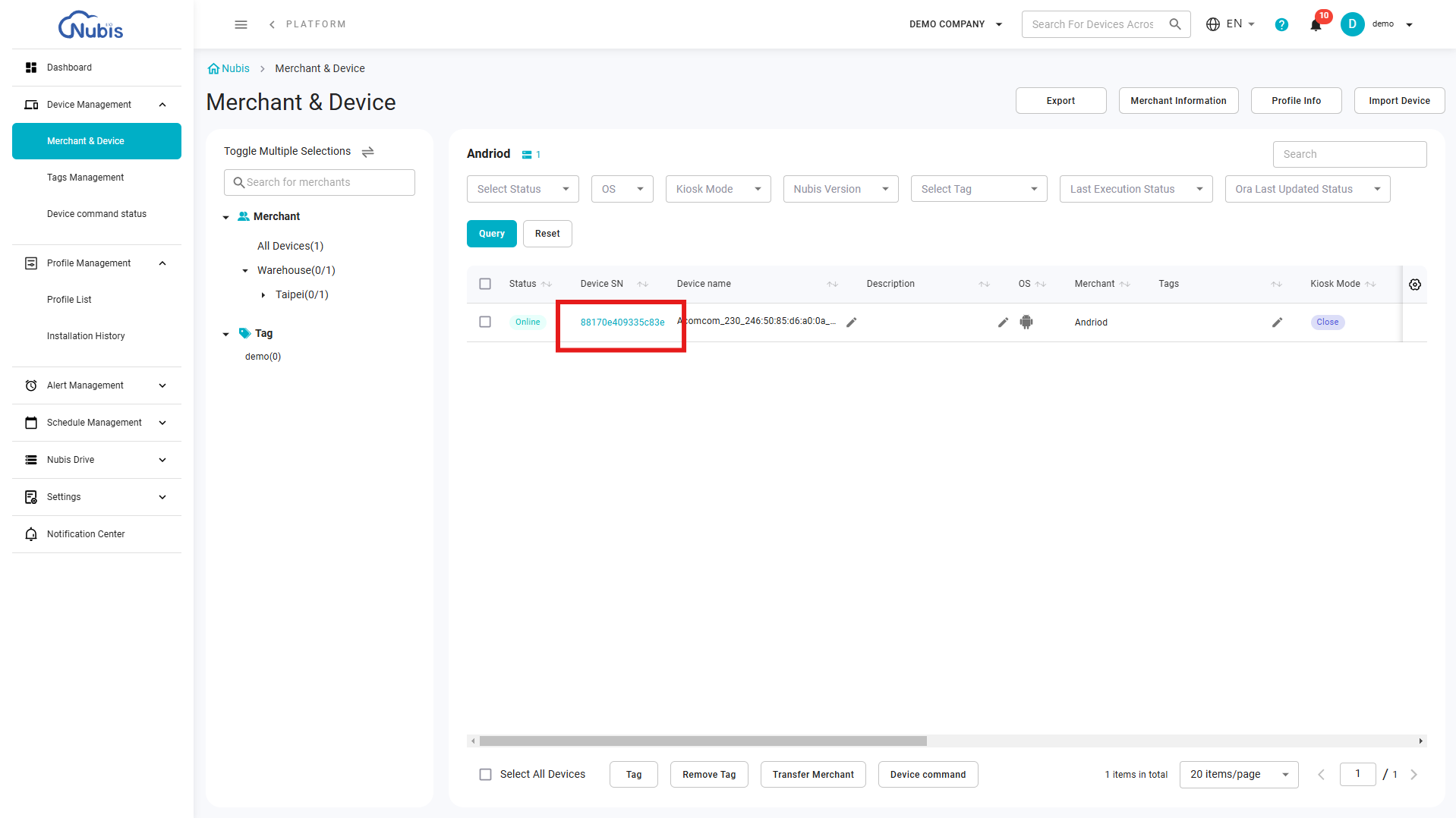
Task: Collapse the Merchant tree node
Action: (225, 218)
